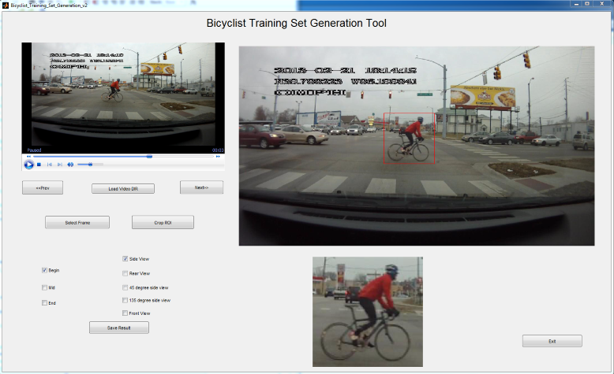Enable the Front View checkbox
This screenshot has width=614, height=374.
tap(125, 313)
